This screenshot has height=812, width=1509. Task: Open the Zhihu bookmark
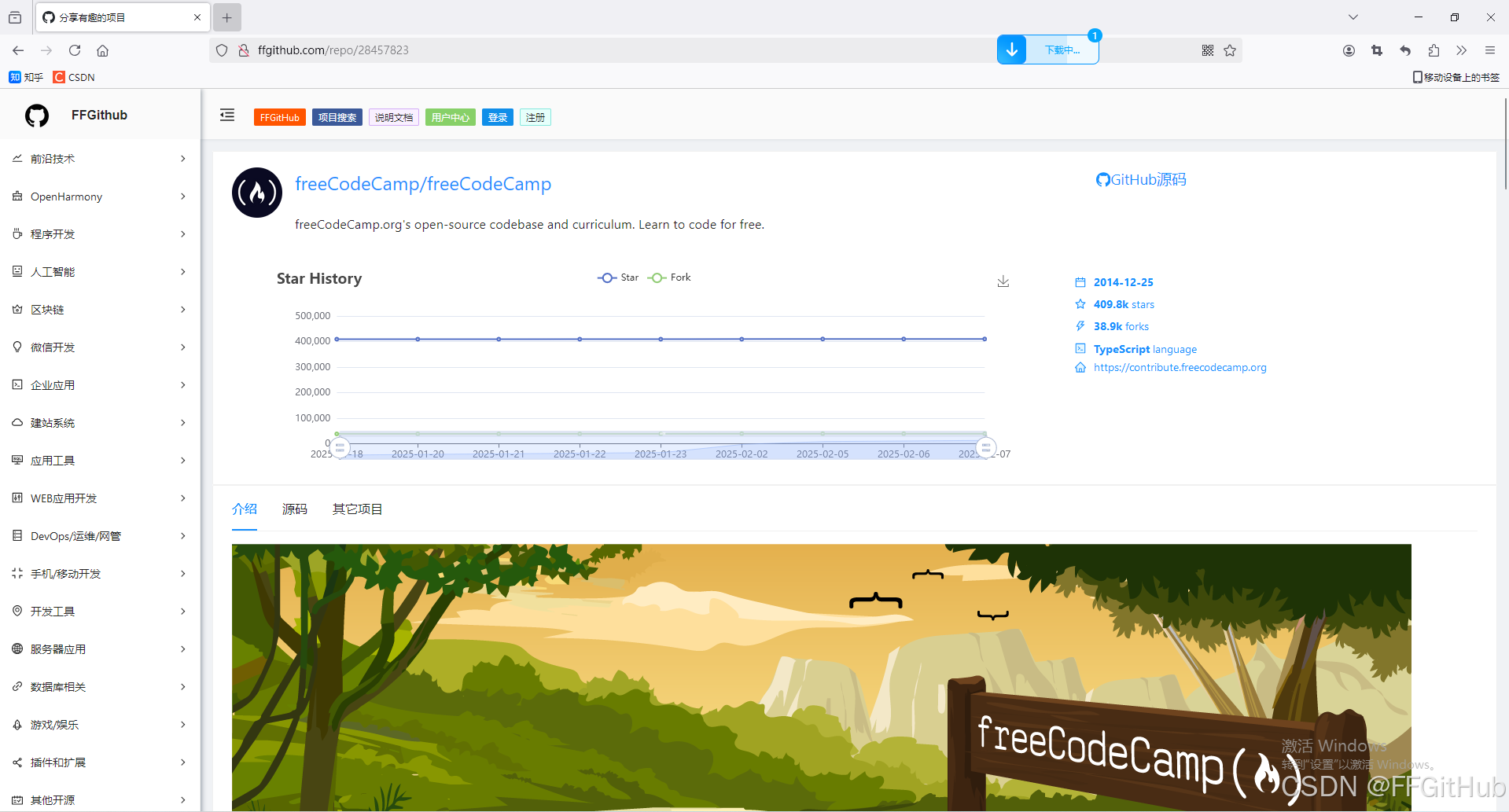26,77
